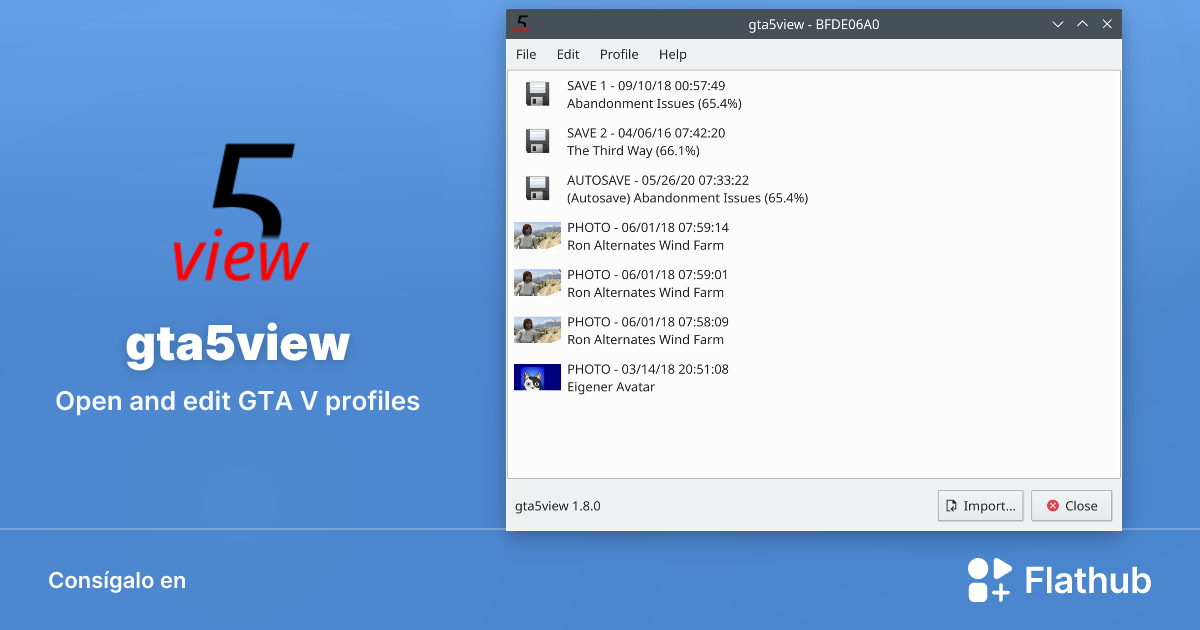The height and width of the screenshot is (630, 1200).
Task: Open the Profile menu
Action: [x=619, y=54]
